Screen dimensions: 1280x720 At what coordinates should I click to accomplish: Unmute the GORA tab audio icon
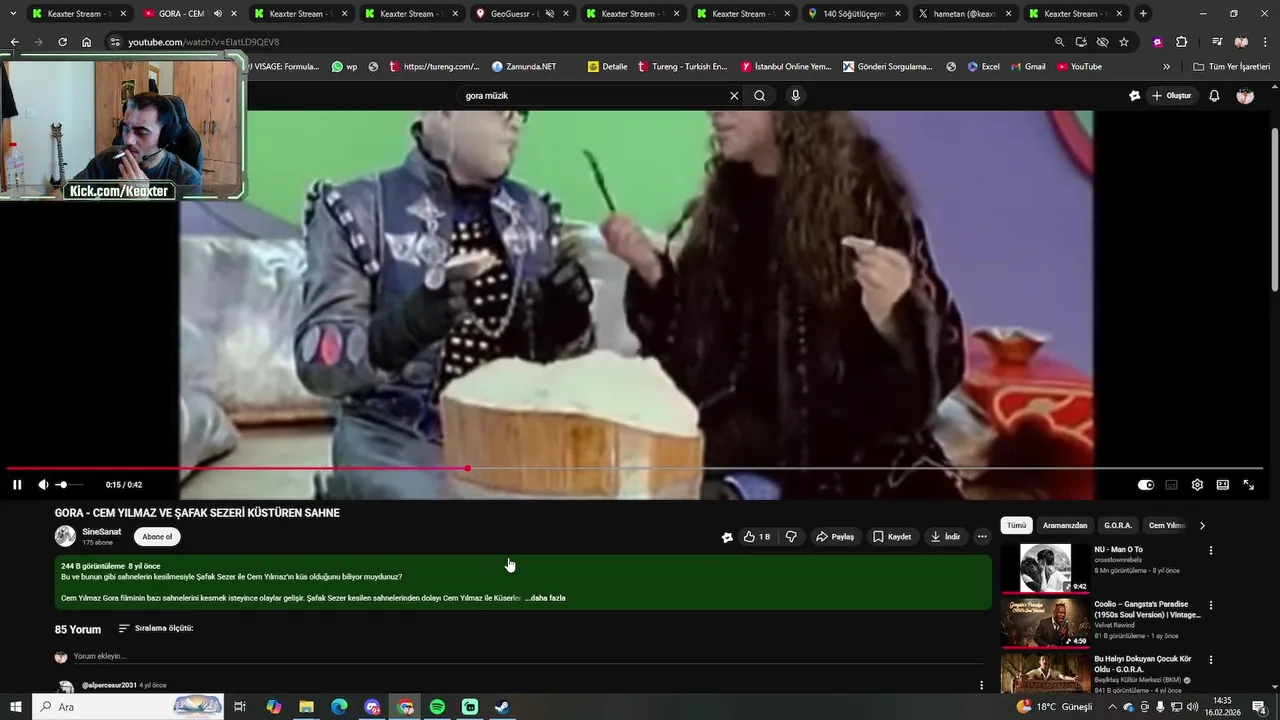(x=218, y=14)
